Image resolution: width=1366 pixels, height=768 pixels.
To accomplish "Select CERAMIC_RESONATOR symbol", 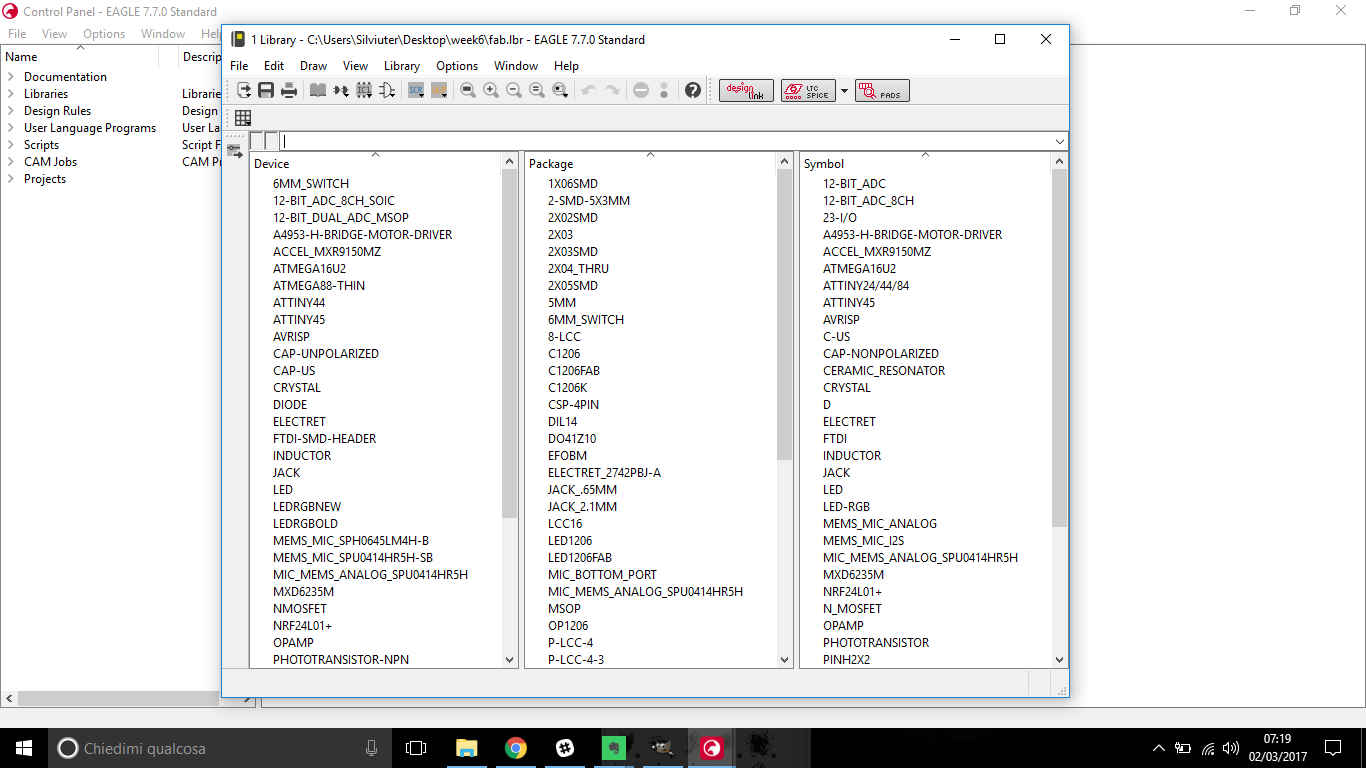I will (884, 371).
